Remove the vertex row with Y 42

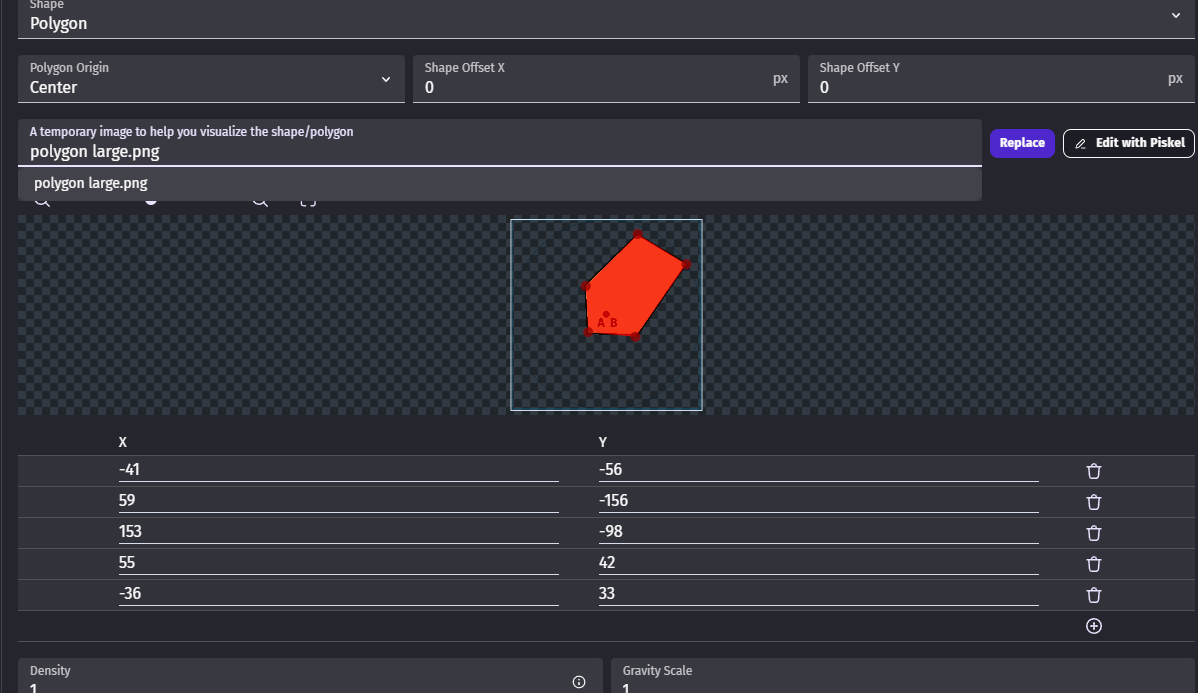coord(1093,564)
